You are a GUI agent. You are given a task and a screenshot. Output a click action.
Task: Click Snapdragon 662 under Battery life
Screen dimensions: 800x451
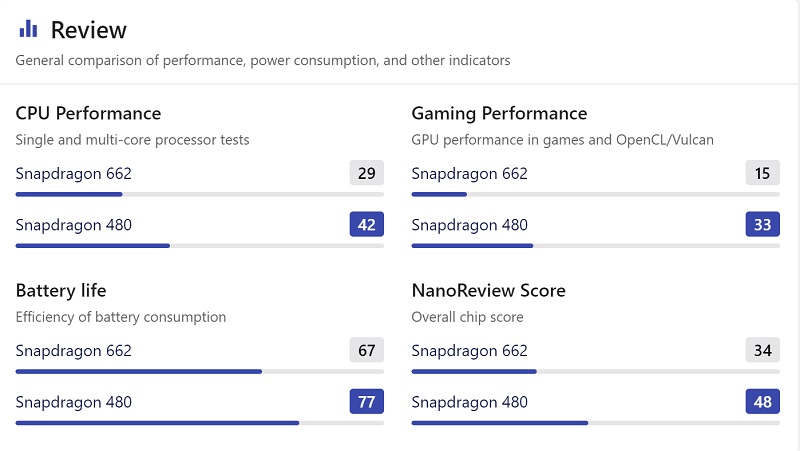point(73,350)
